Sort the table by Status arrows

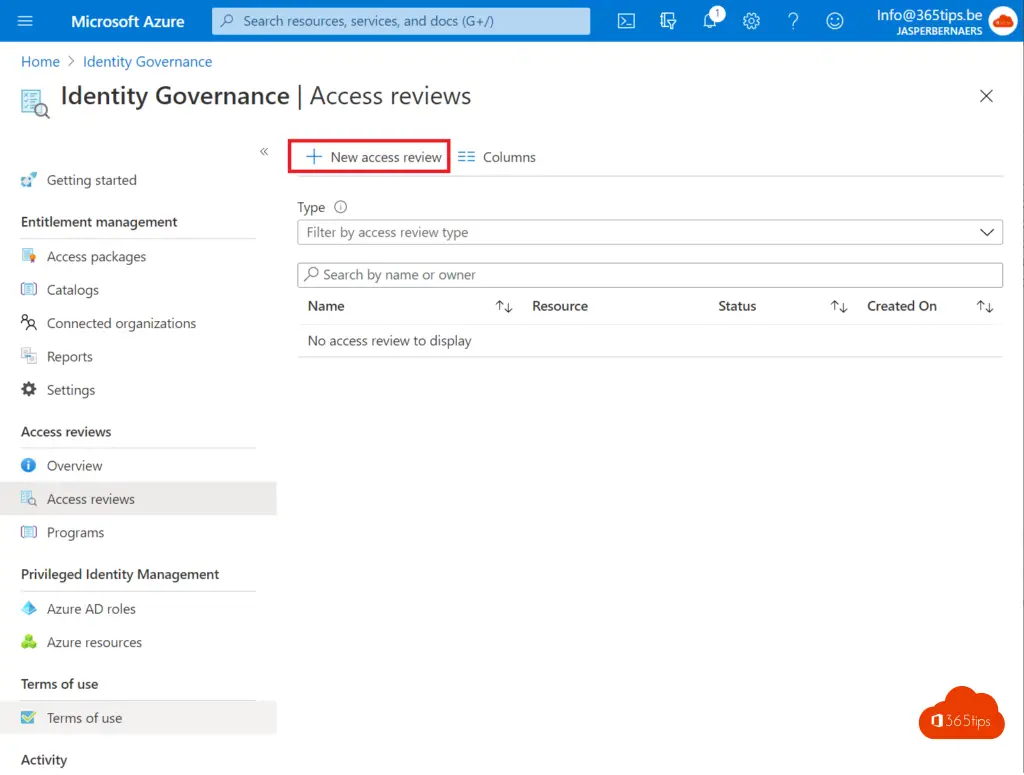[839, 307]
